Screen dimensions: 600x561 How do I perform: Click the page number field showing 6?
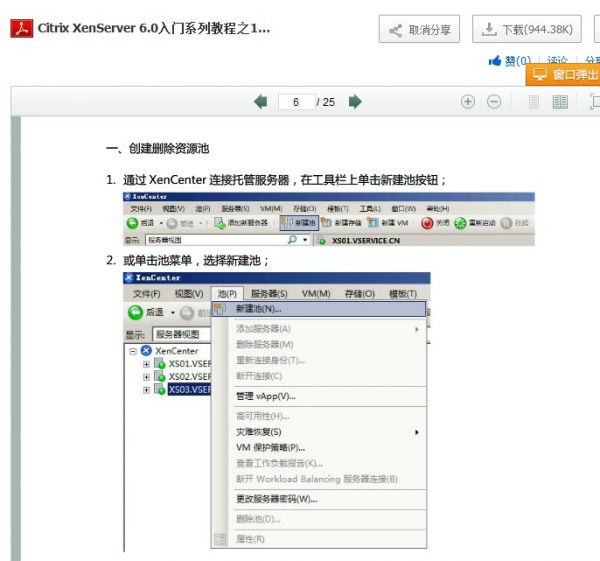[x=297, y=102]
